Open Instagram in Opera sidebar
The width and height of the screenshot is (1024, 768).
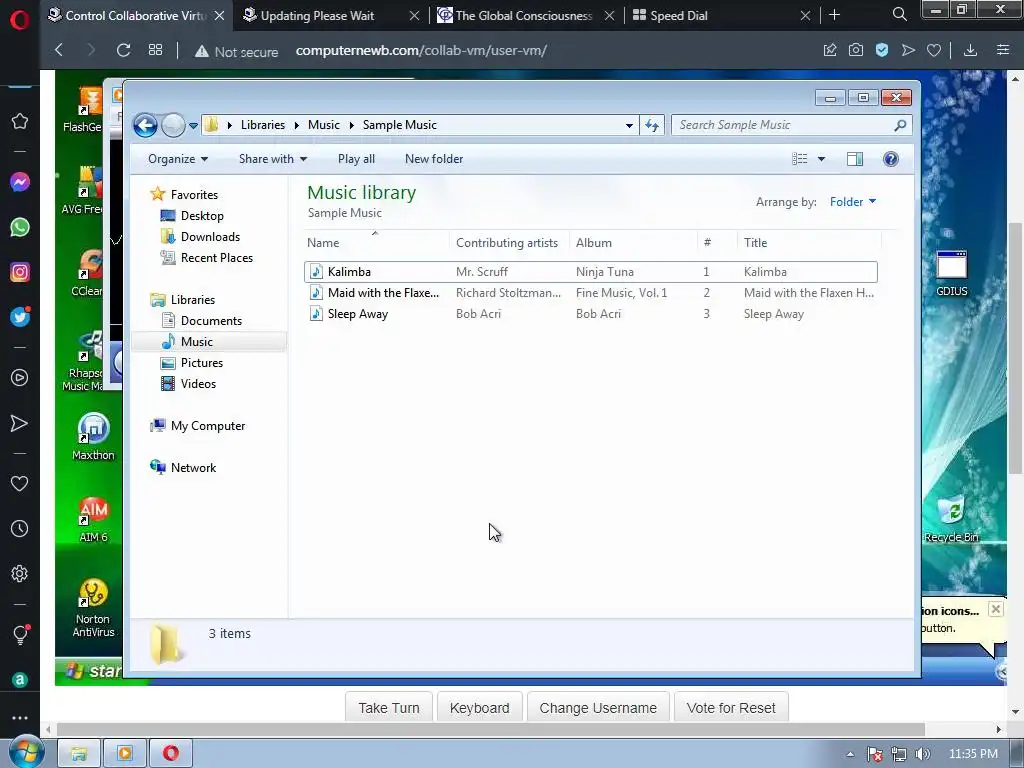pos(20,272)
